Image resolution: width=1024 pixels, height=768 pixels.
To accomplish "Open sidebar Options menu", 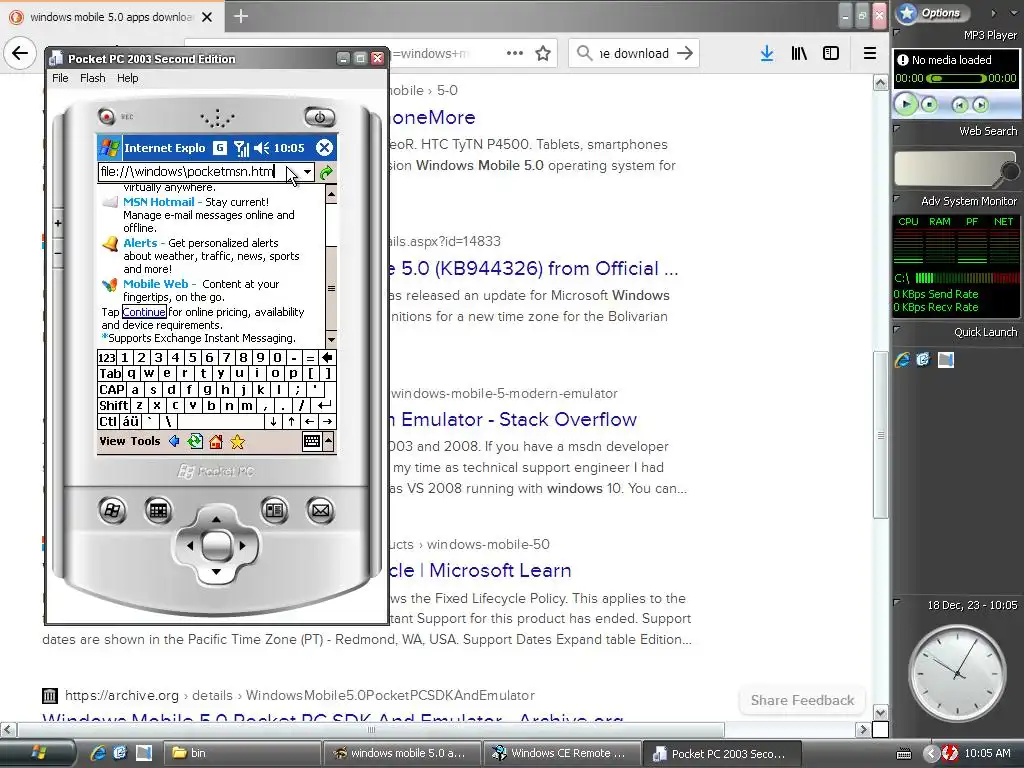I will (x=933, y=12).
